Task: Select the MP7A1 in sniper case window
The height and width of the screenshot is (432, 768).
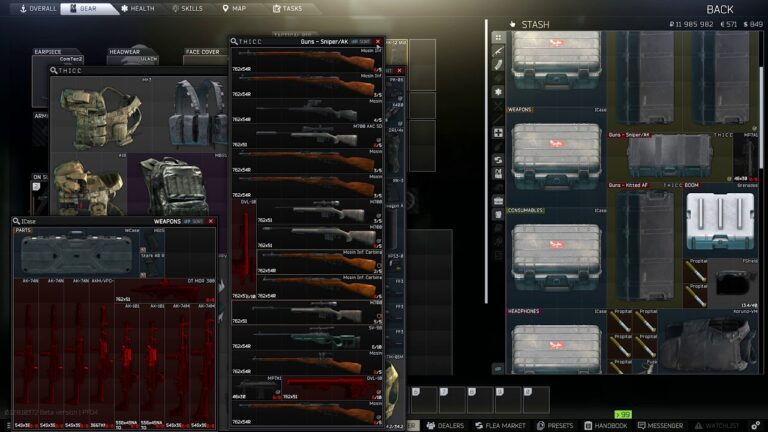Action: point(257,388)
